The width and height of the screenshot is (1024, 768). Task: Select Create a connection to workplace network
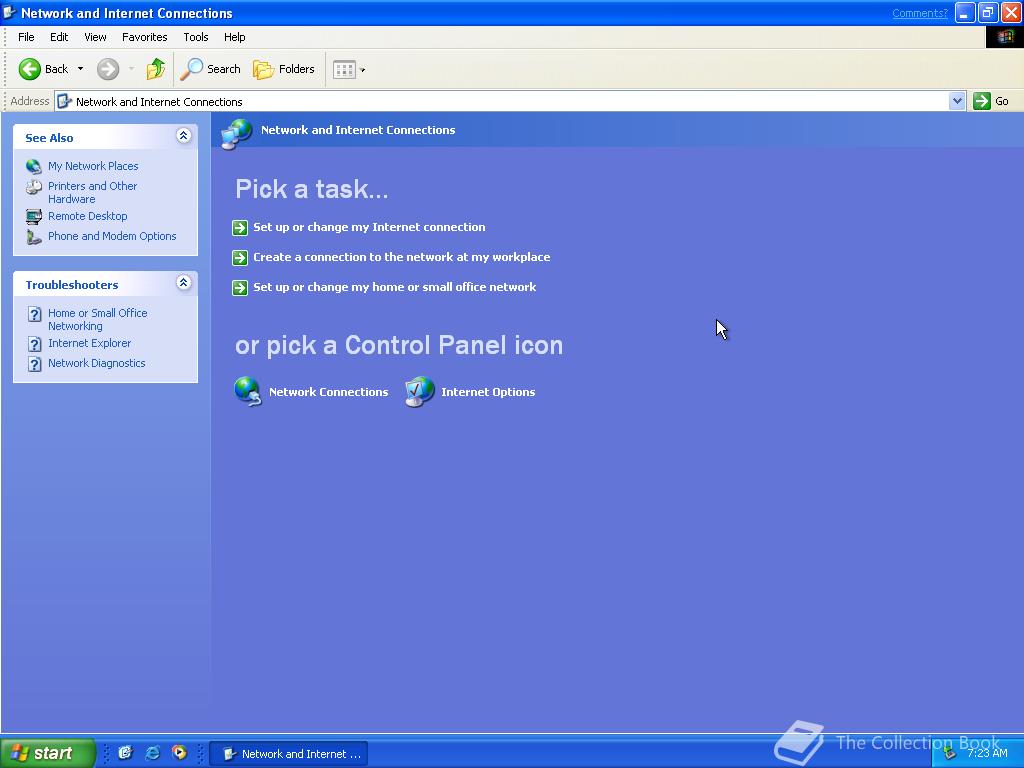(402, 257)
